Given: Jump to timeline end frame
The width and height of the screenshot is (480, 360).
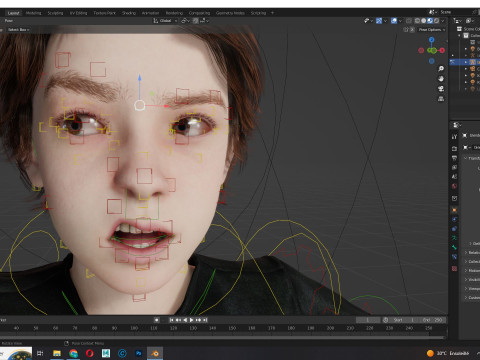Looking at the screenshot, I should click(205, 320).
